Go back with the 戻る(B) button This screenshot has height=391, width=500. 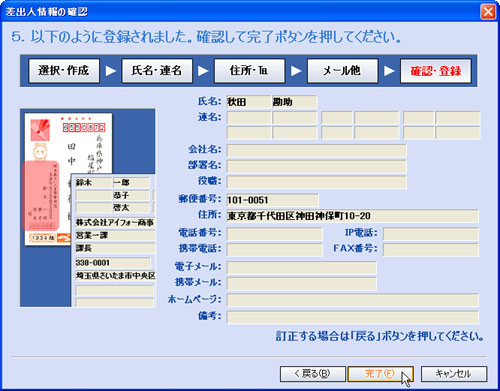pyautogui.click(x=313, y=374)
